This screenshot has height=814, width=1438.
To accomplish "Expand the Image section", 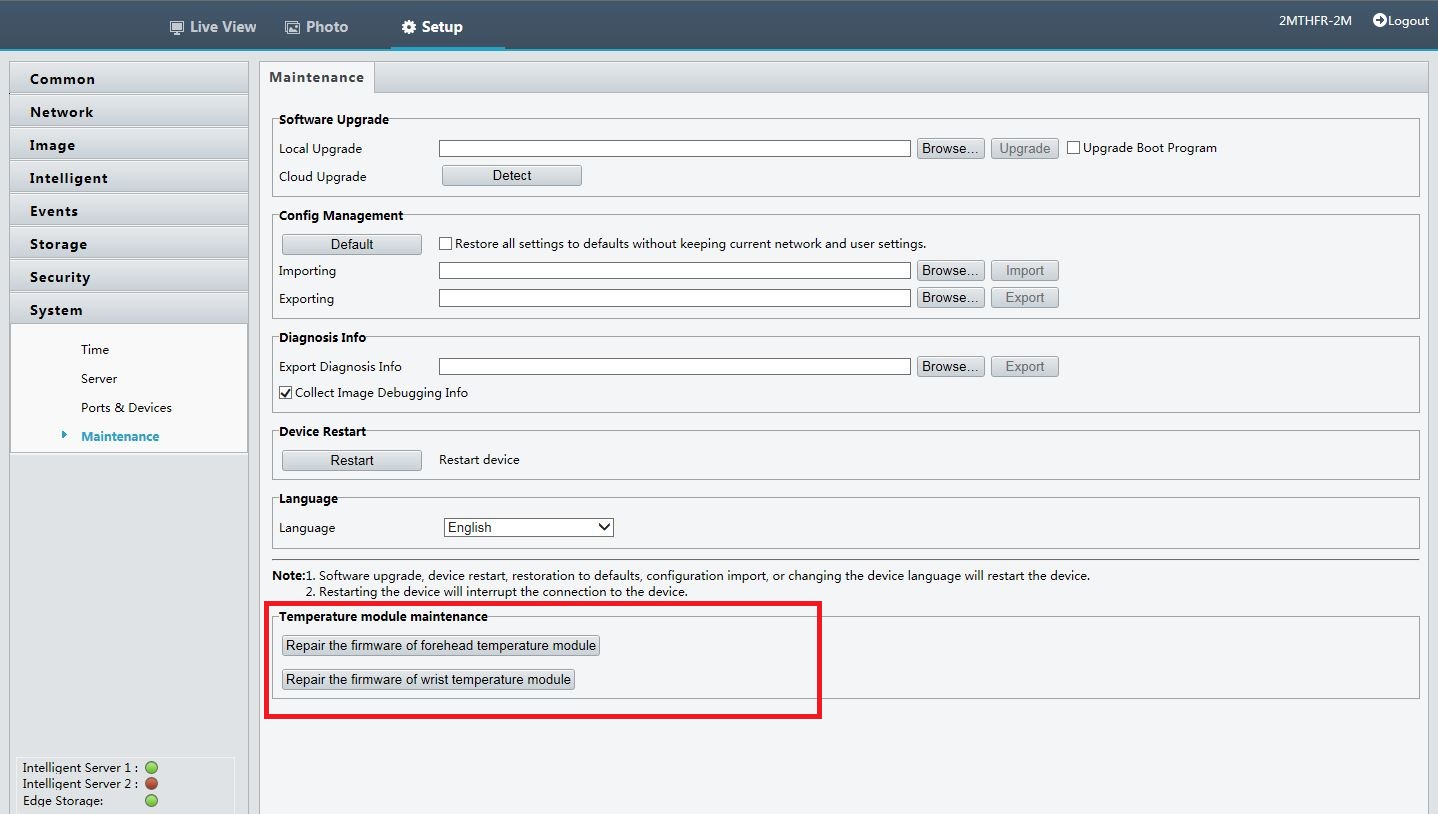I will click(129, 145).
